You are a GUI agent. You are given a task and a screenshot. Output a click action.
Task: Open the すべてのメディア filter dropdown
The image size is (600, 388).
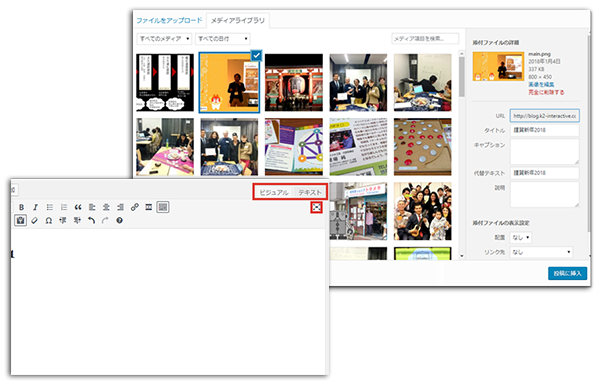pyautogui.click(x=164, y=39)
